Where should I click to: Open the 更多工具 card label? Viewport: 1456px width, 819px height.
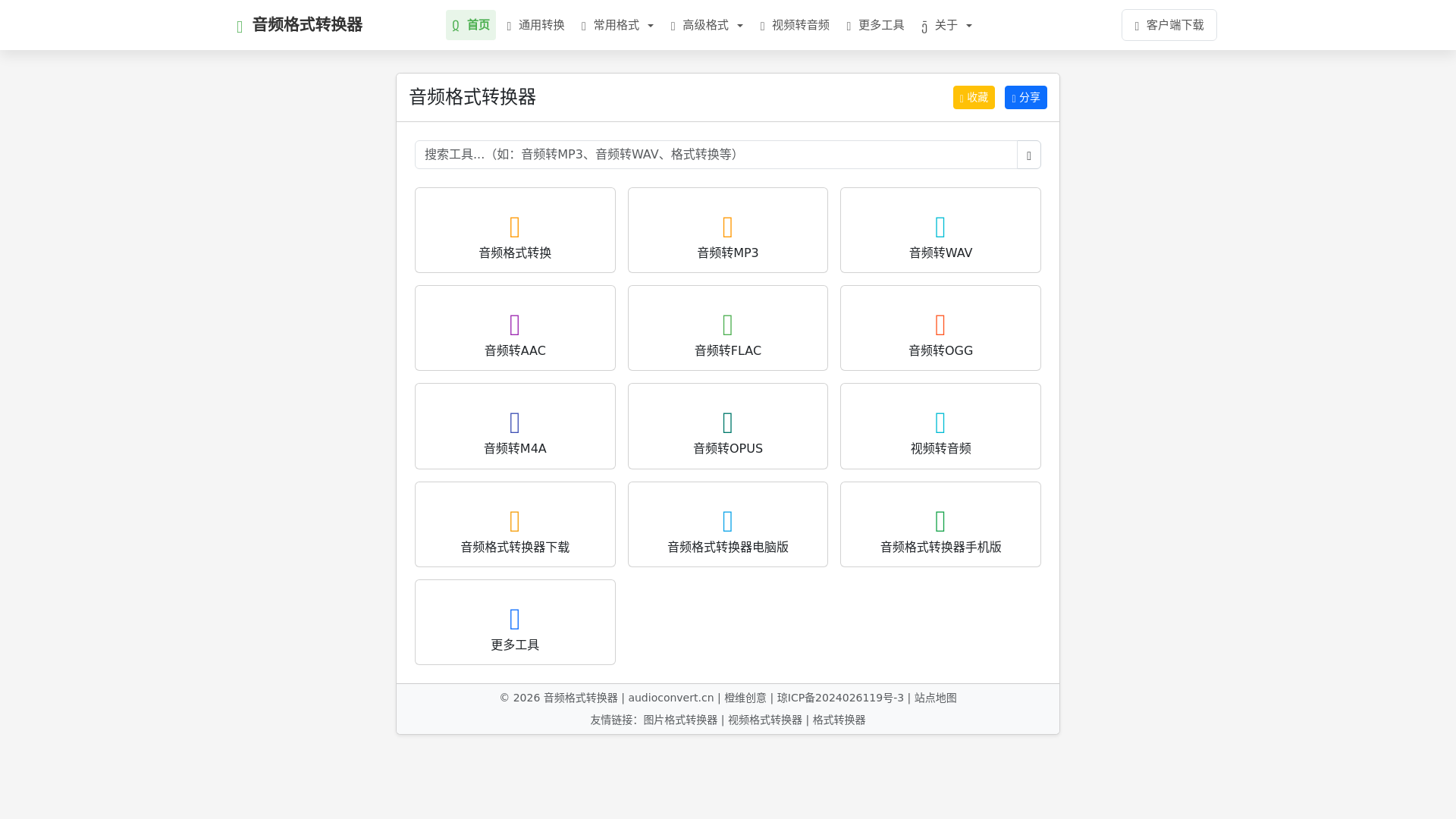[x=515, y=645]
